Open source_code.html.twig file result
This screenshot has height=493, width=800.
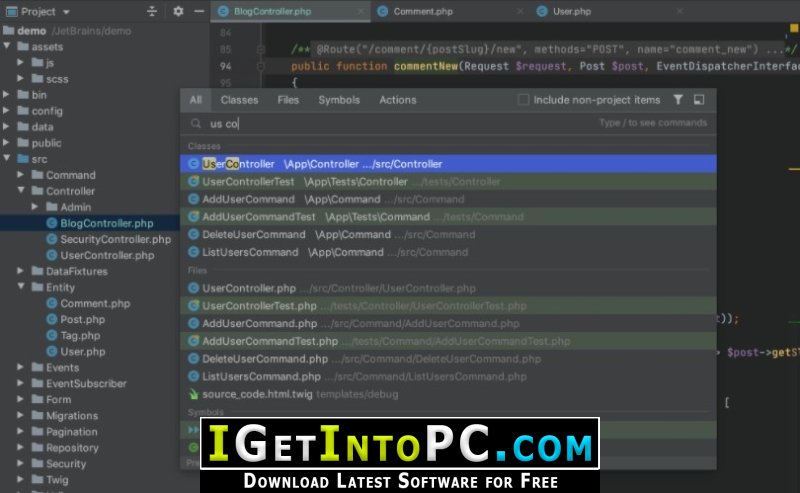[448, 394]
